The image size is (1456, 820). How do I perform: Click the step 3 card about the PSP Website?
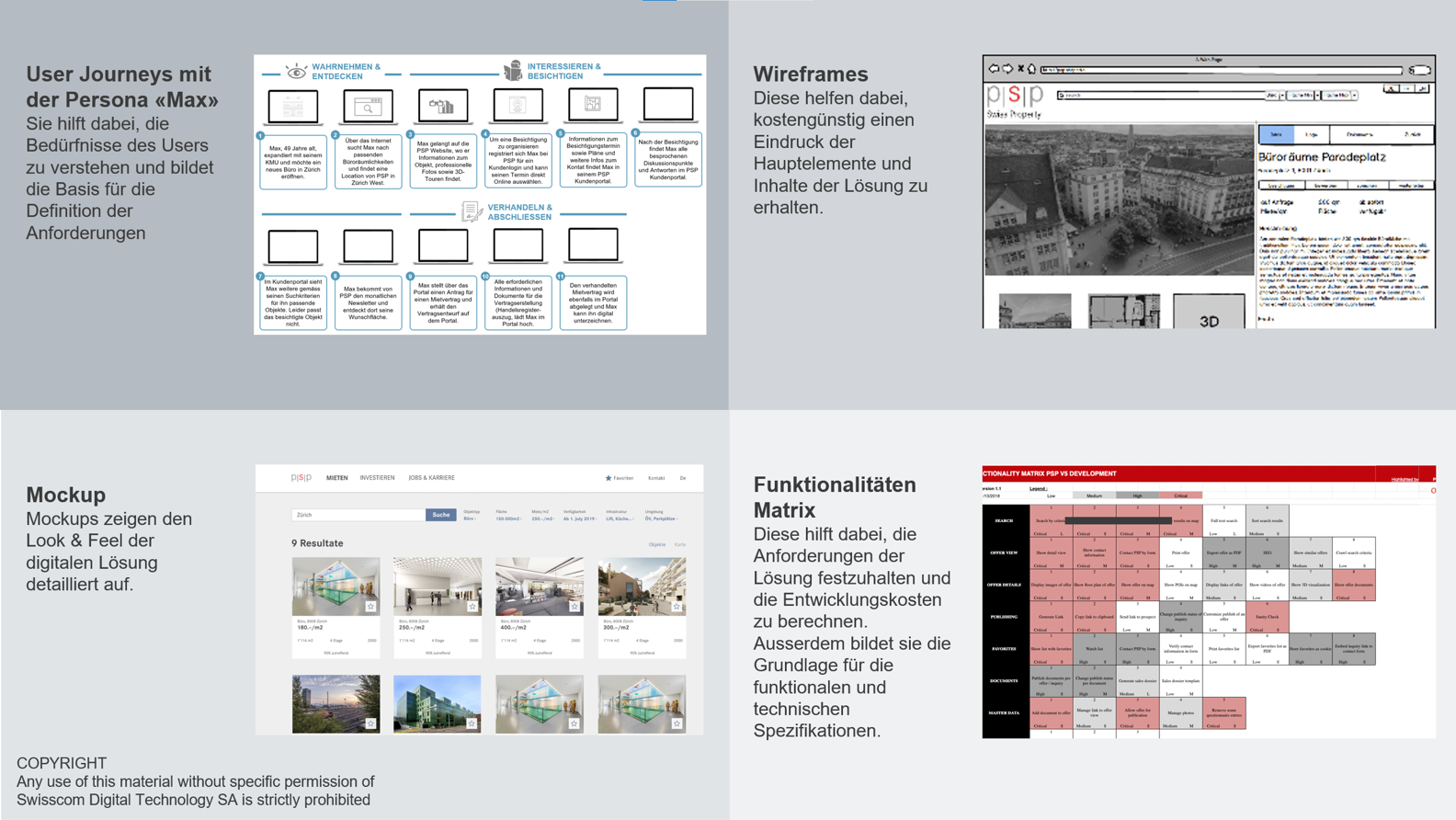pos(443,161)
